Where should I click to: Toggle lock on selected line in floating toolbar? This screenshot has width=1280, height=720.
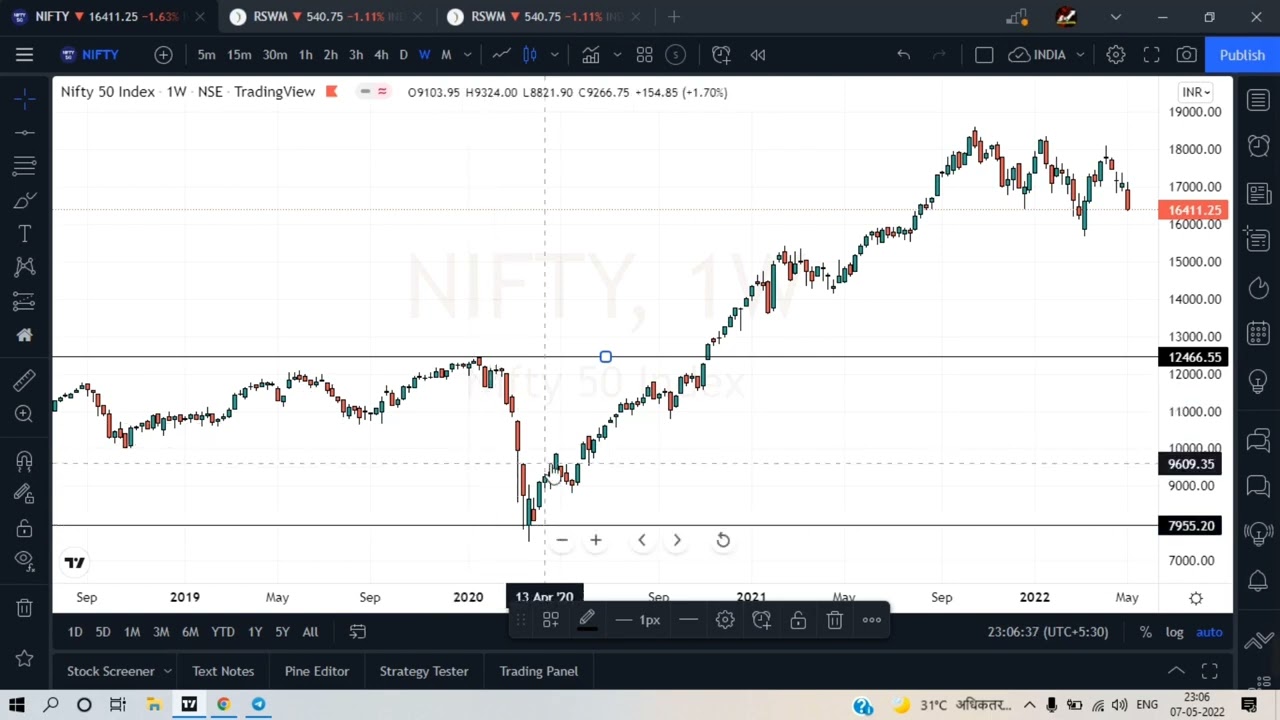pyautogui.click(x=798, y=620)
